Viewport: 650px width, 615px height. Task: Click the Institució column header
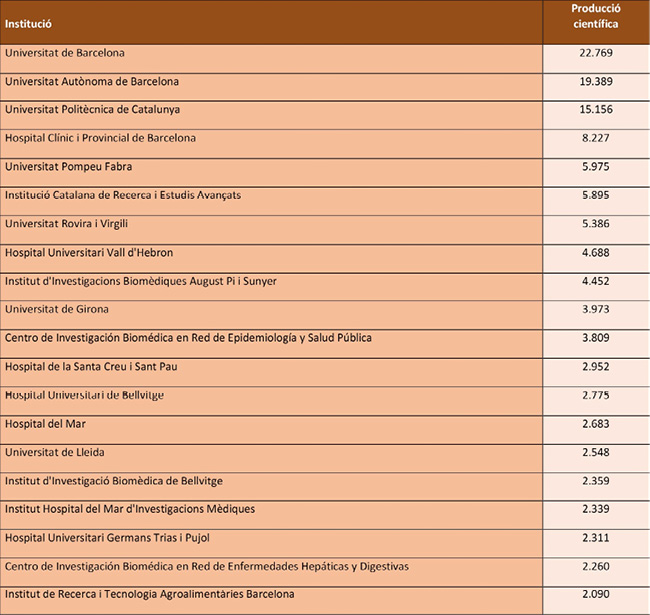click(x=29, y=22)
